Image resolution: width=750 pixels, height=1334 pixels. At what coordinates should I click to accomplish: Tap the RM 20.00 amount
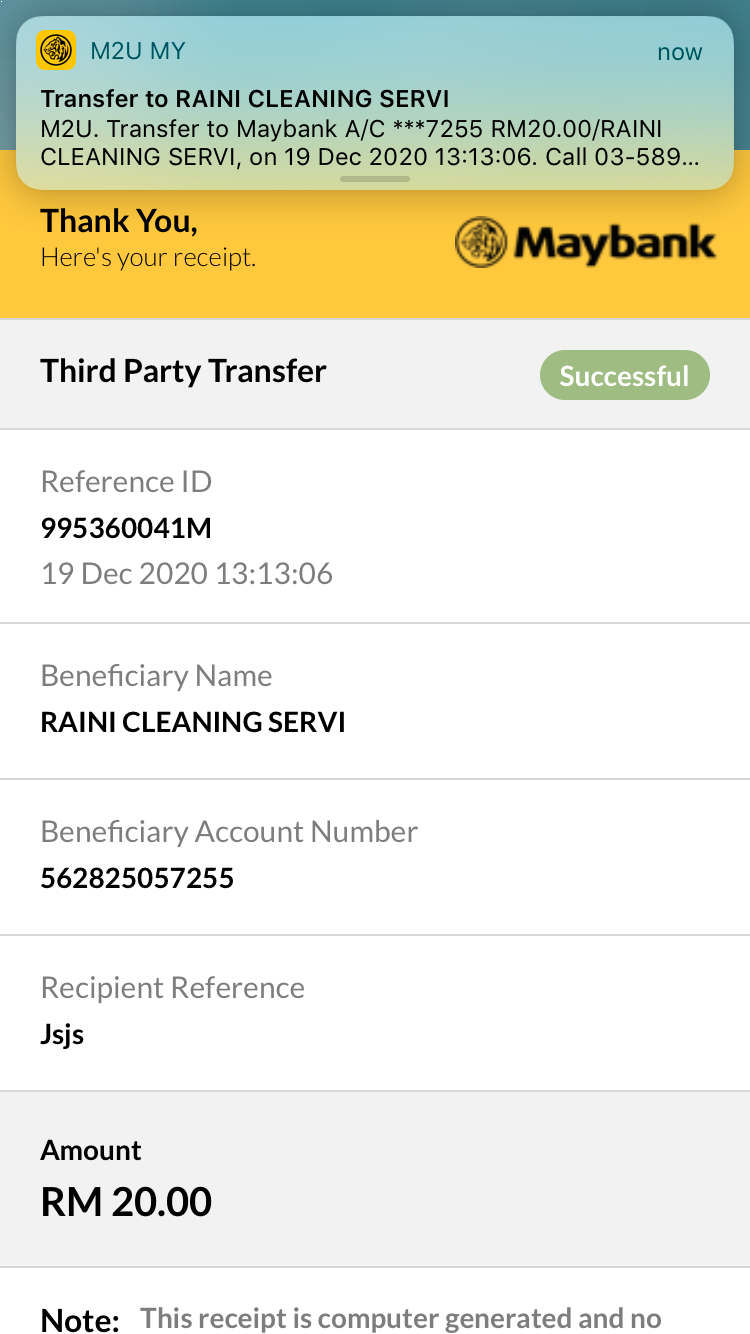click(x=126, y=1202)
